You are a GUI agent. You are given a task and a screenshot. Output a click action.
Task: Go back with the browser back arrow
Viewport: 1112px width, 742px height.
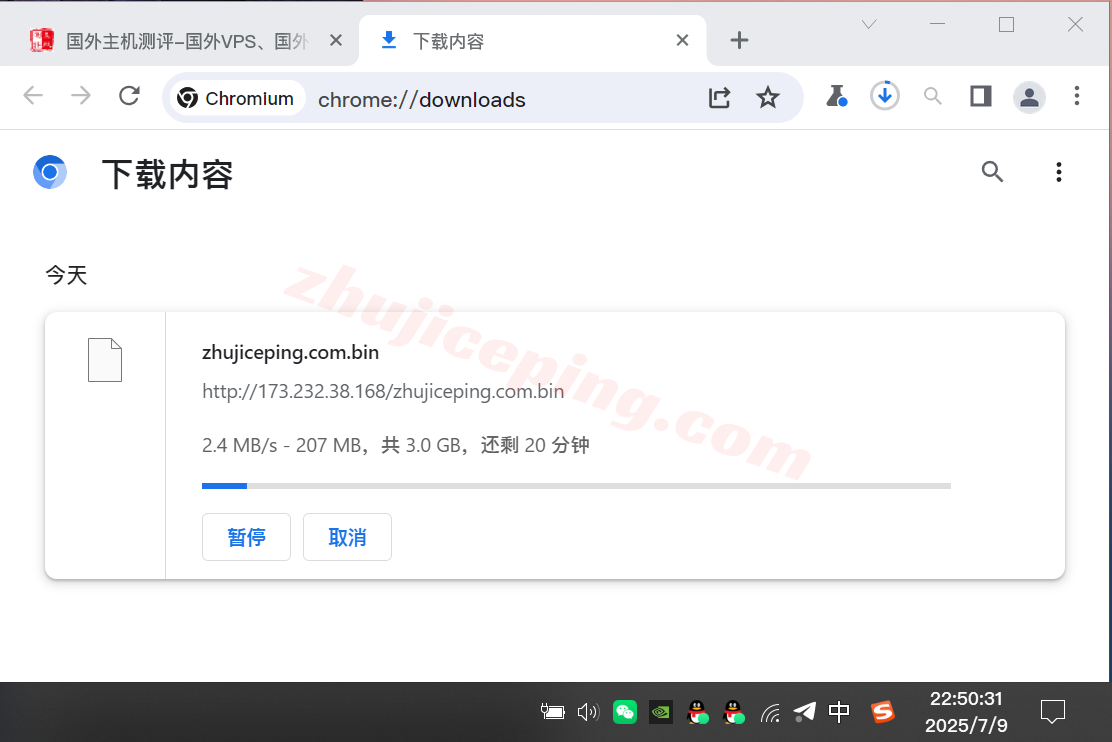click(33, 95)
